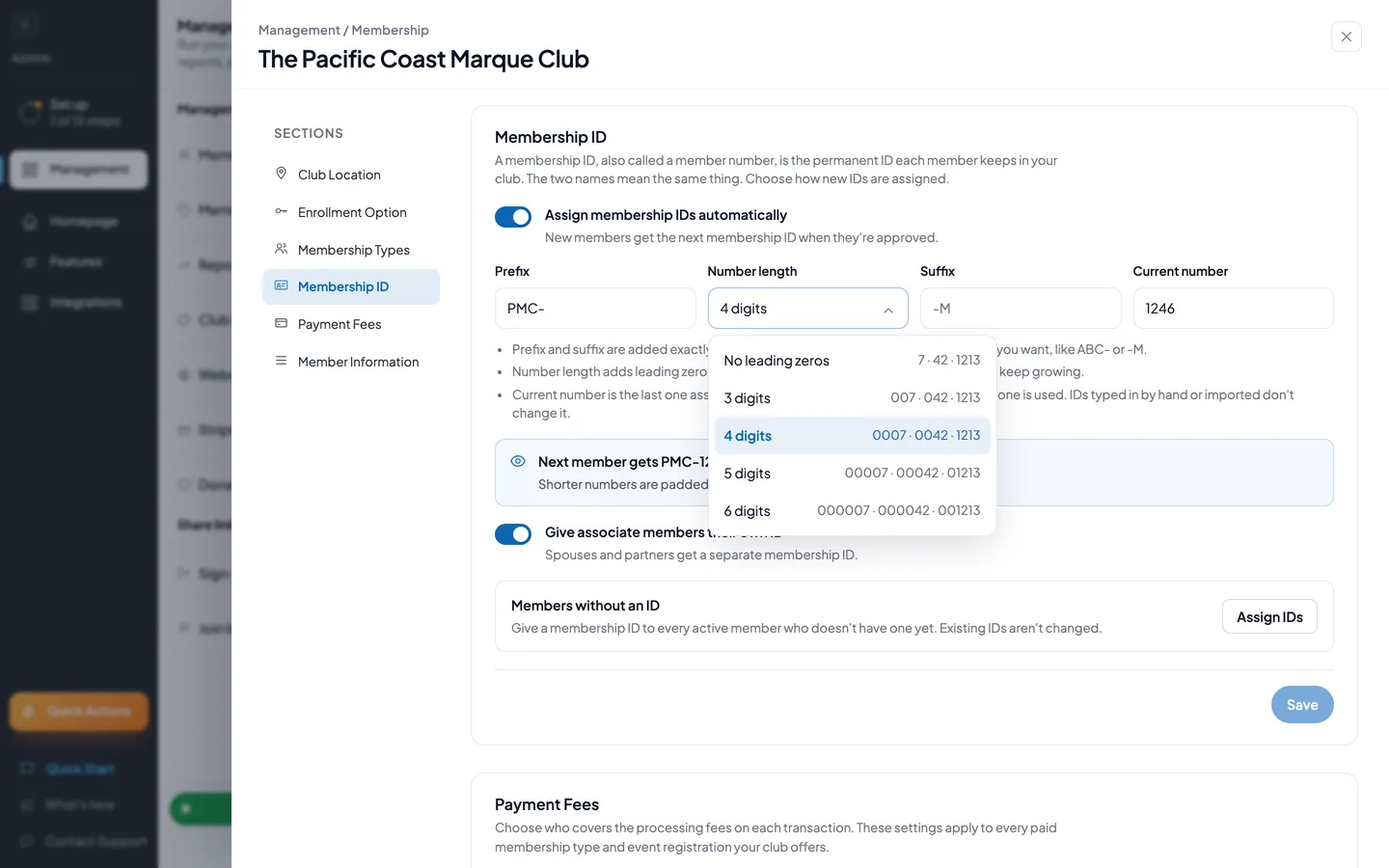Screen dimensions: 1389x868
Task: Save the Membership ID settings
Action: 1302,705
